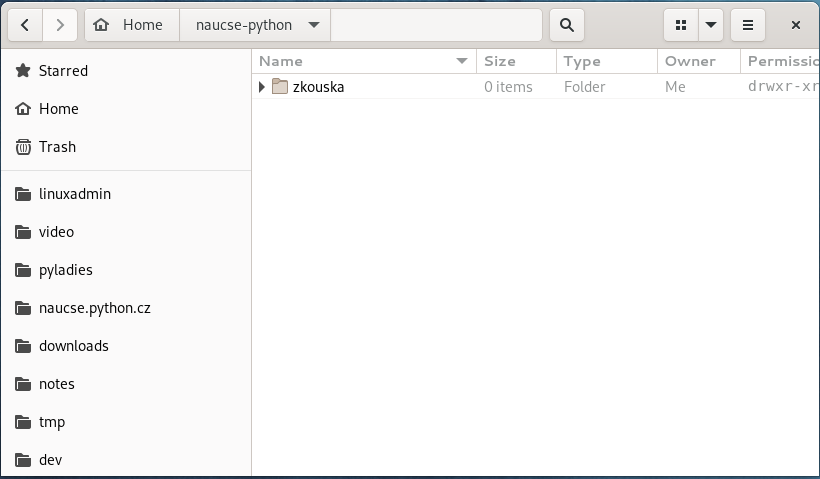Open the search magnifier button

point(567,25)
